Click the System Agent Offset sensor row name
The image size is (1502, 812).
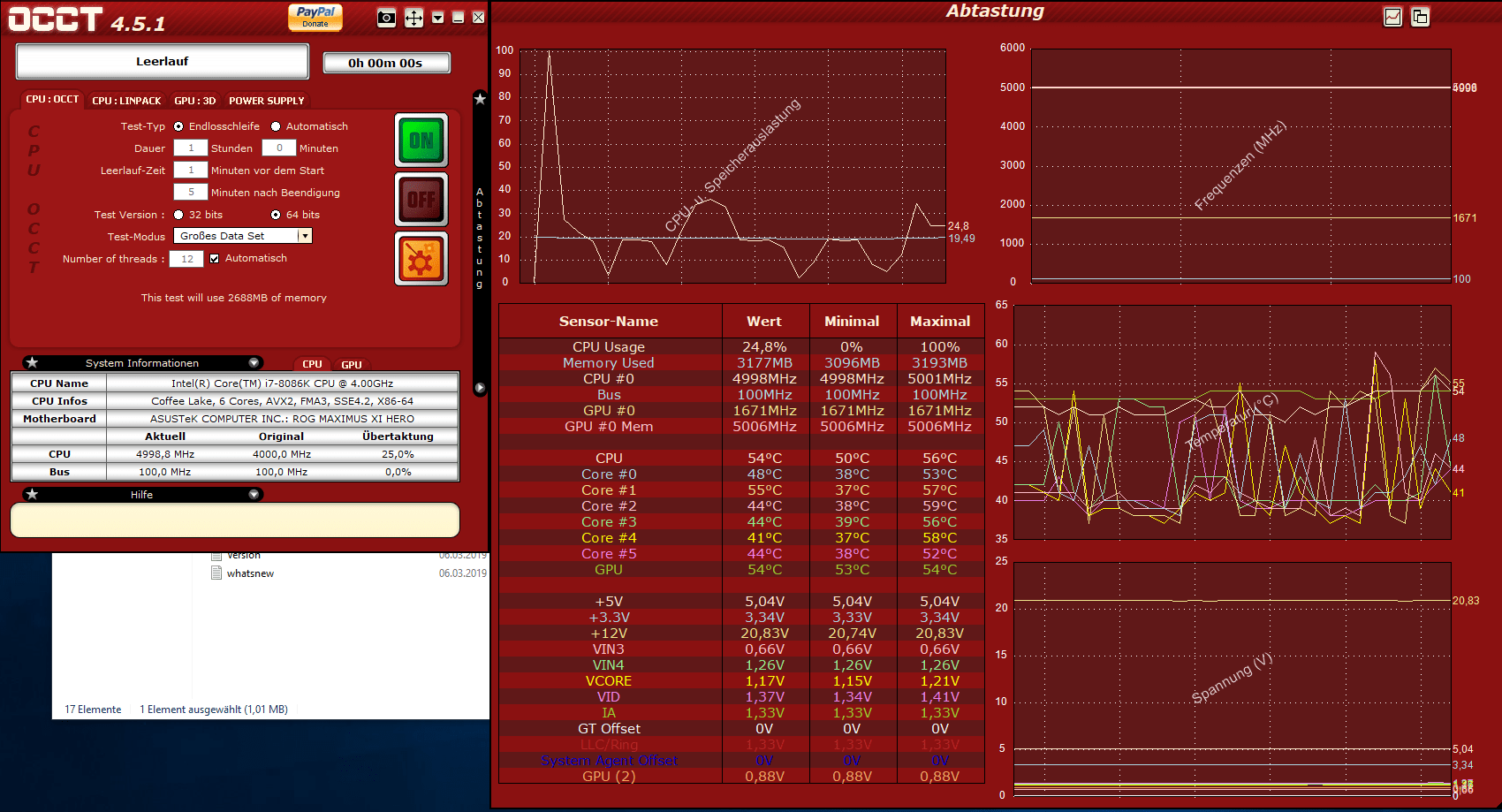609,761
